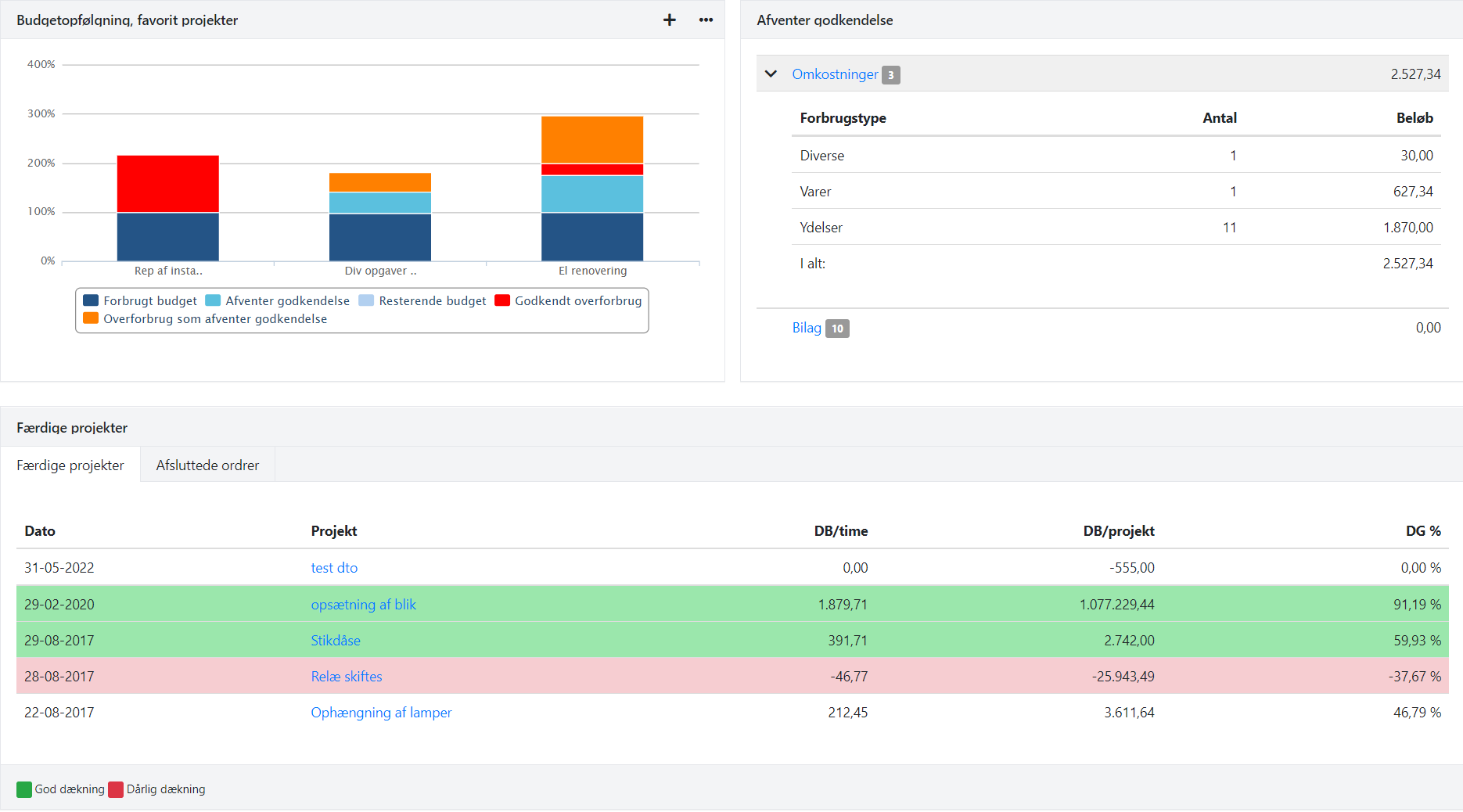Screen dimensions: 1463x812
Task: Open the three-dots menu in Budgetopfølgning panel
Action: (706, 20)
